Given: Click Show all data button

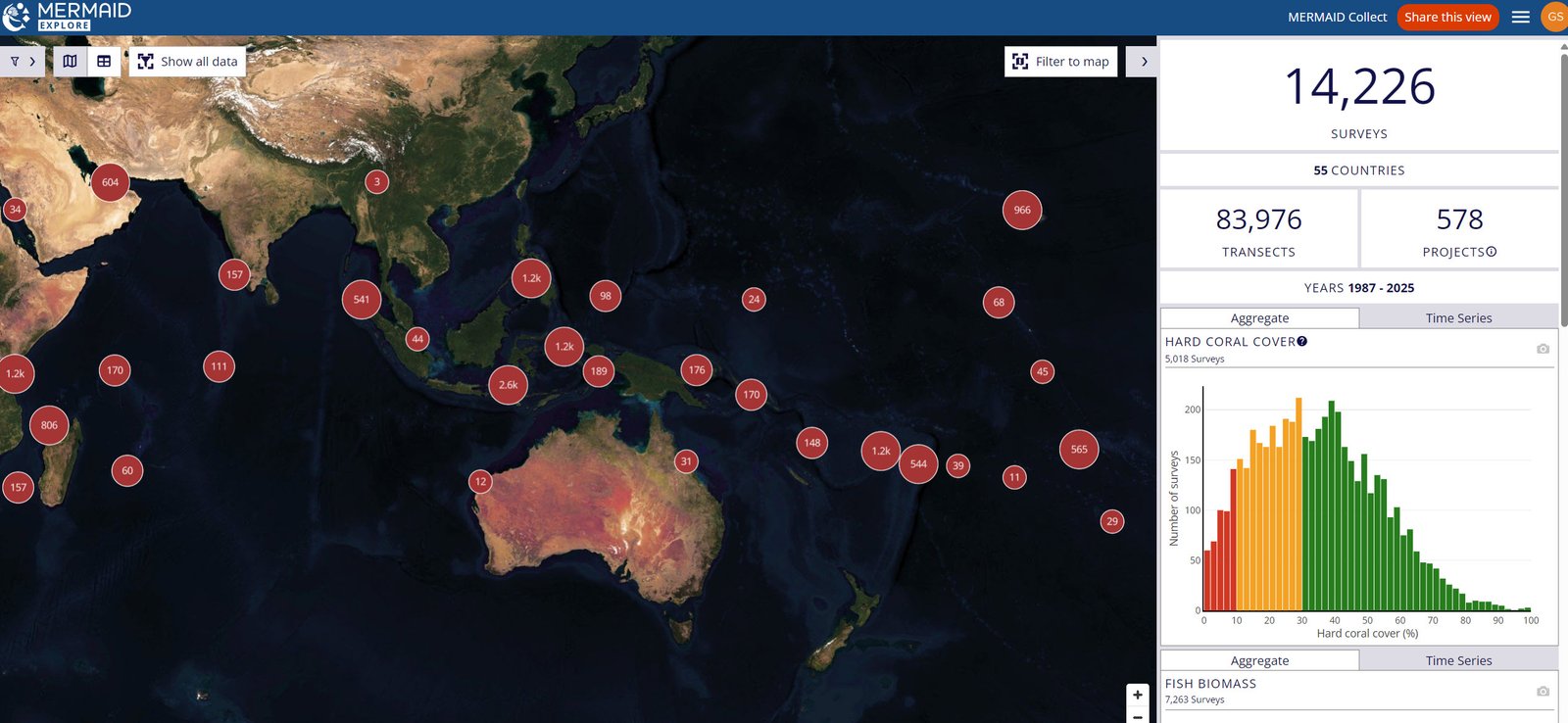Looking at the screenshot, I should click(187, 61).
